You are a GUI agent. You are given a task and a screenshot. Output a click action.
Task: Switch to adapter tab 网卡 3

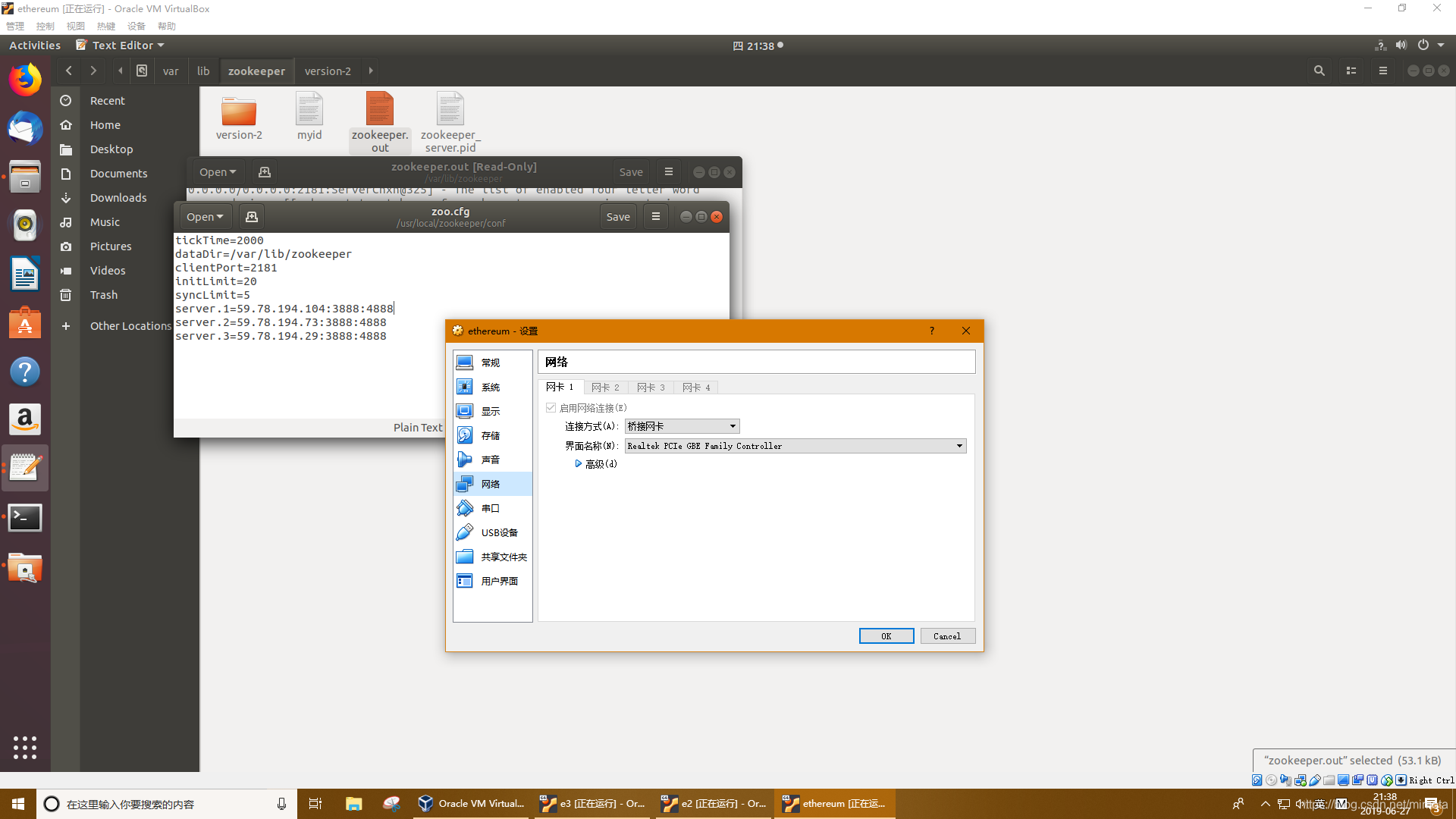[651, 388]
